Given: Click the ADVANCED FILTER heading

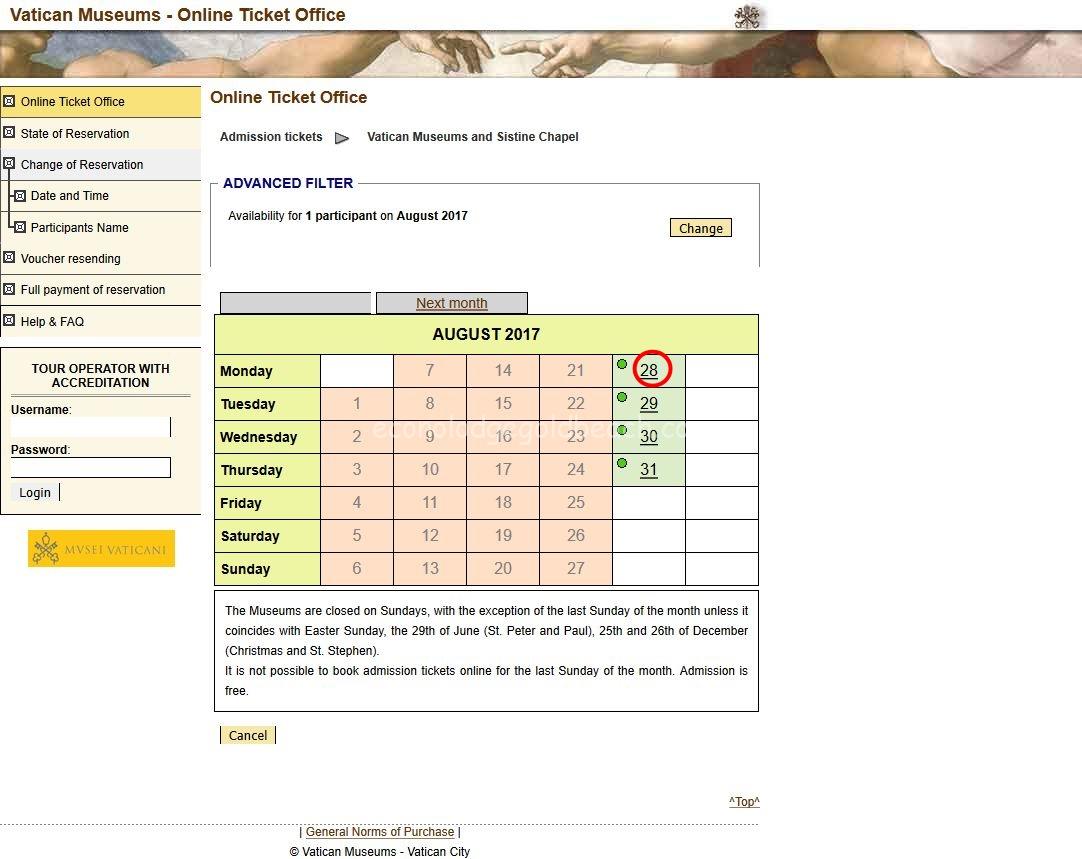Looking at the screenshot, I should tap(288, 183).
